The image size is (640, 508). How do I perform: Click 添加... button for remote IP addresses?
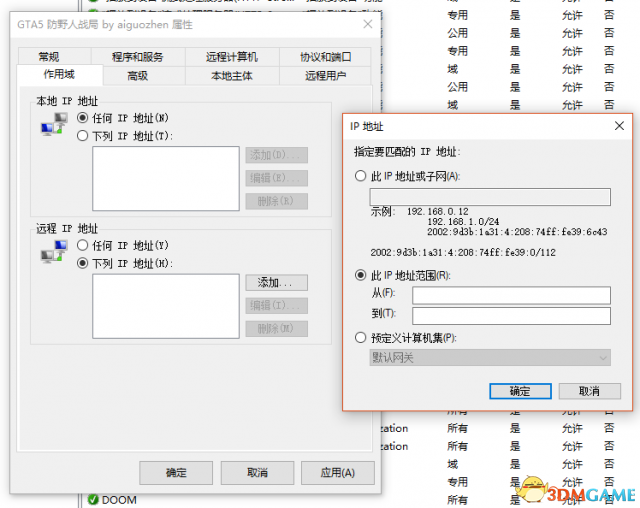(276, 282)
